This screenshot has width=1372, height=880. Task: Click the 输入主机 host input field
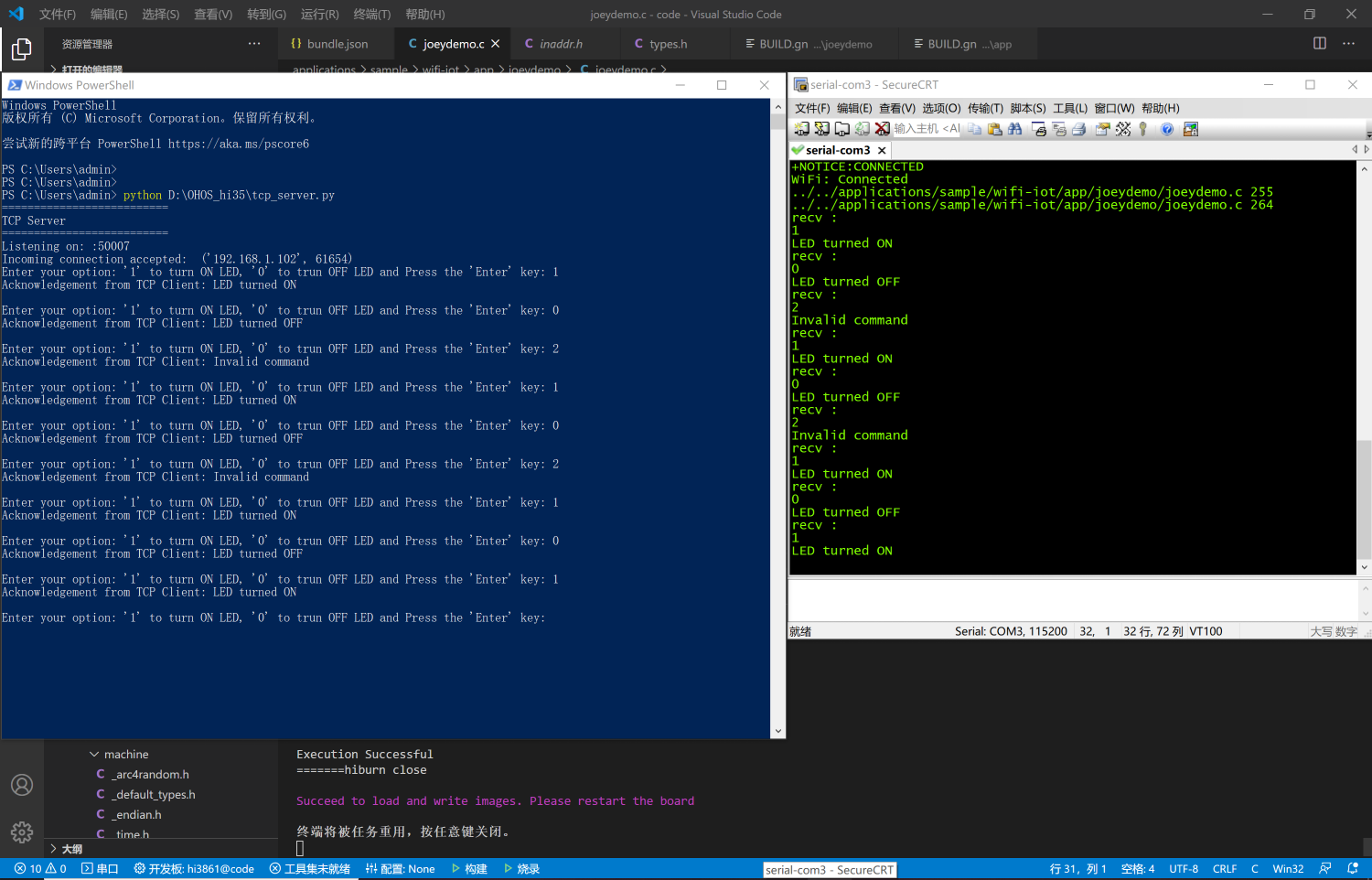click(x=927, y=129)
